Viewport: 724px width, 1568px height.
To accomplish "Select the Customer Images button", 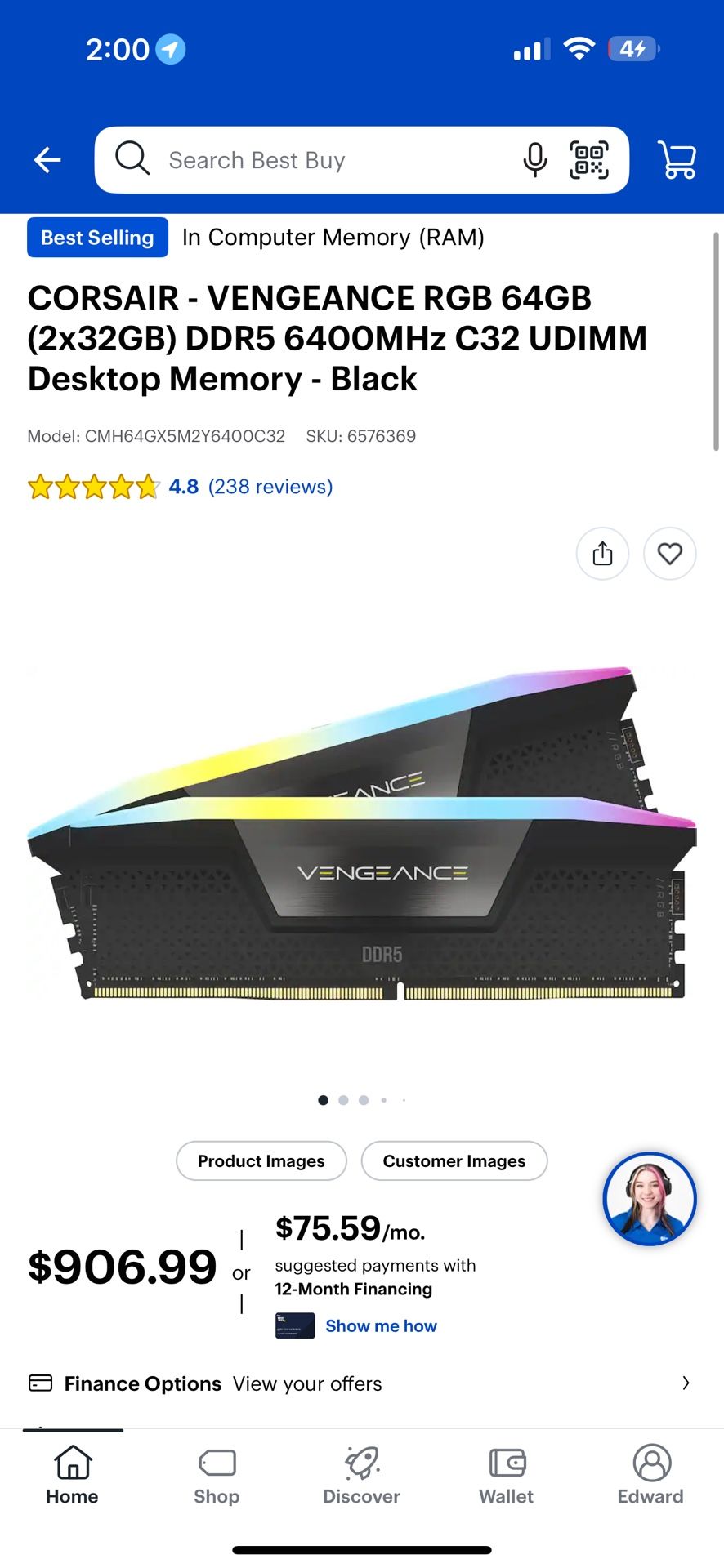I will (x=454, y=1160).
